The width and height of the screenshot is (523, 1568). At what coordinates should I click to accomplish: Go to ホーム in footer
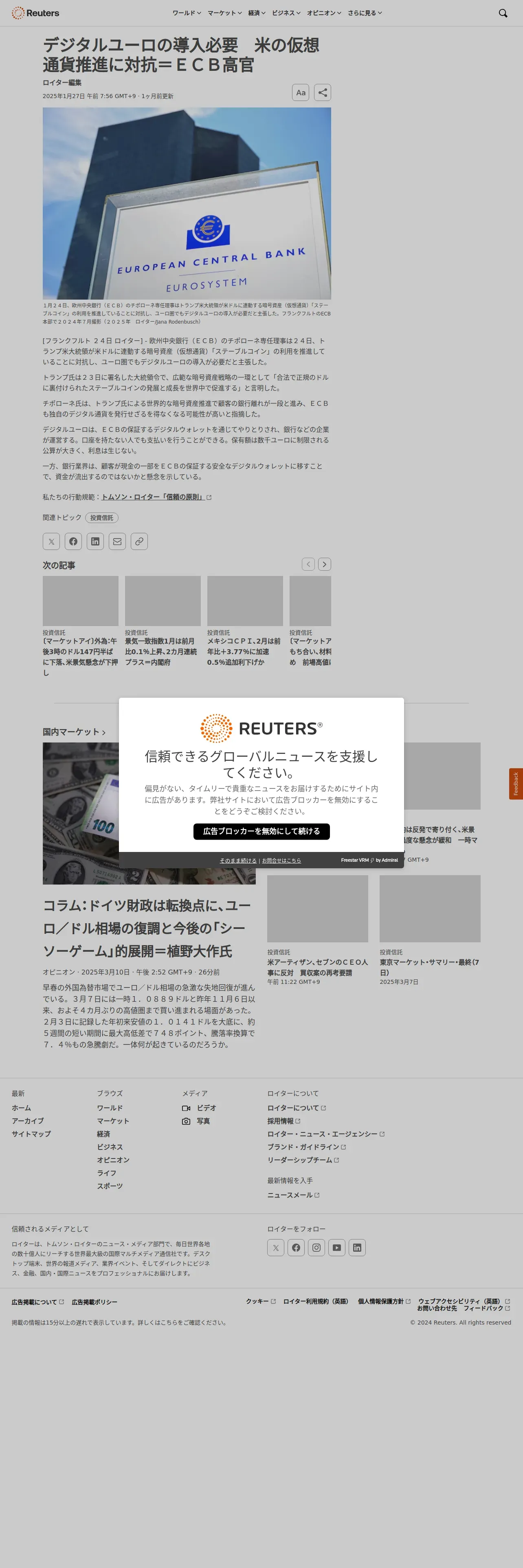click(x=21, y=1108)
